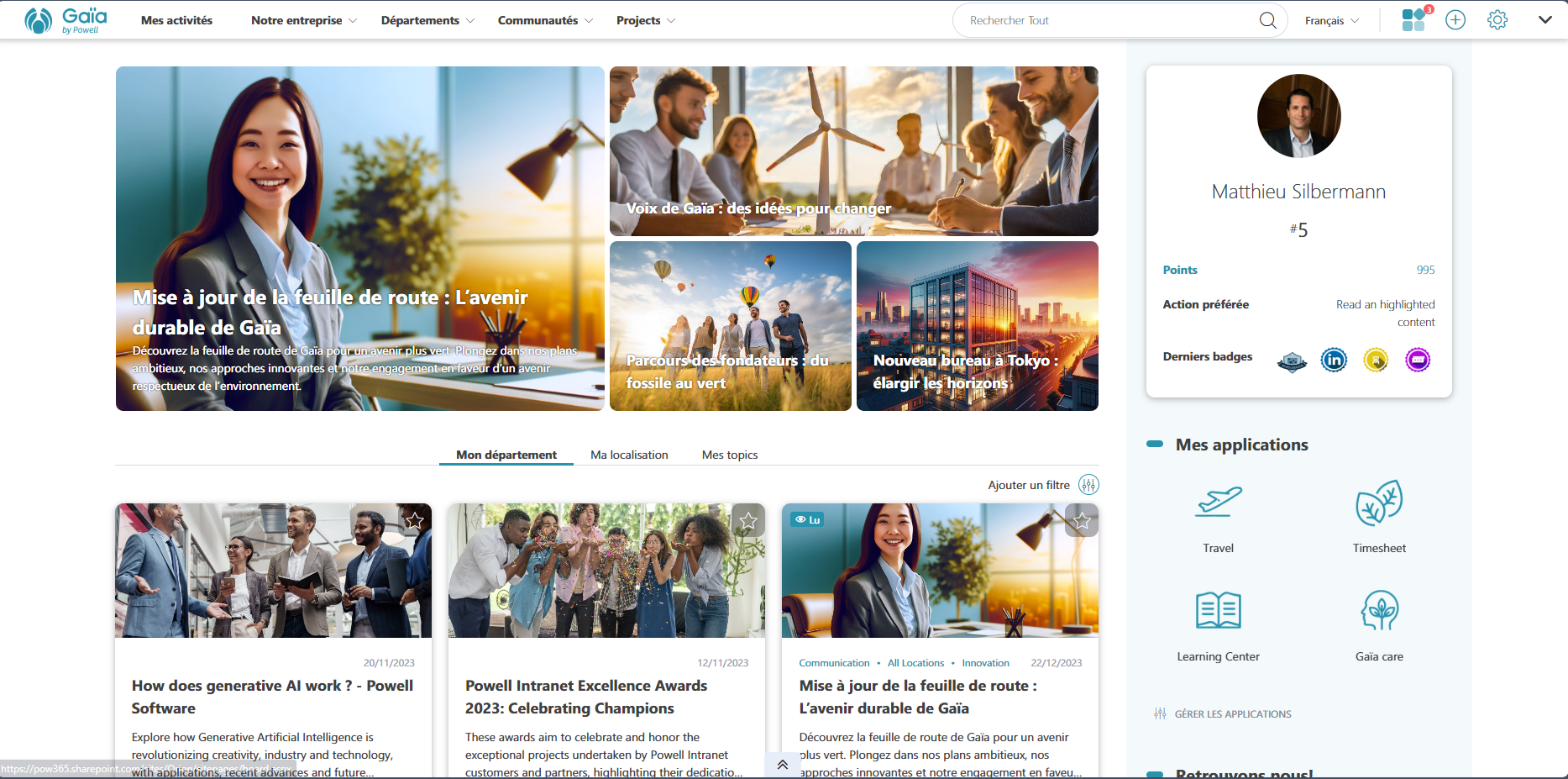
Task: Open the apps grid with 3 notifications
Action: (x=1413, y=19)
